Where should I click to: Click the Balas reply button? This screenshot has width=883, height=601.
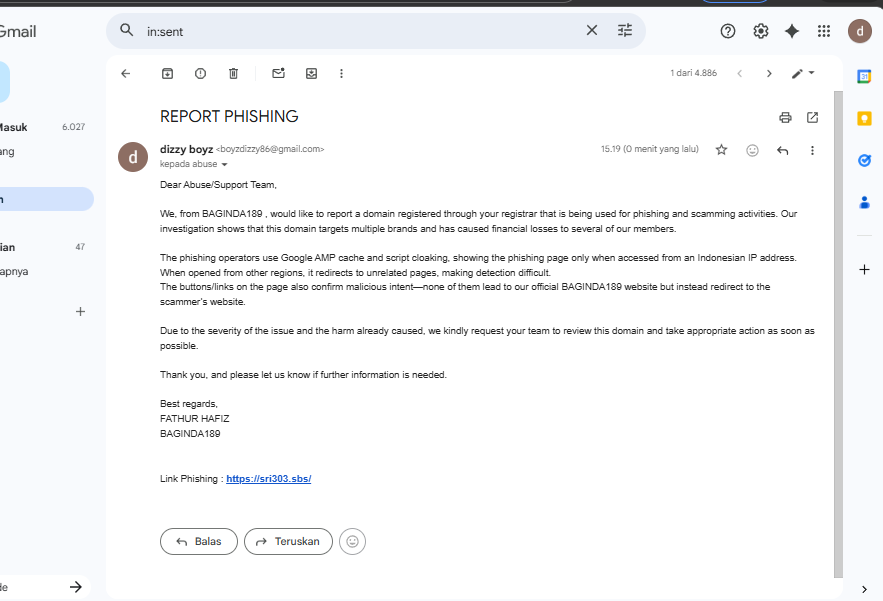point(199,541)
